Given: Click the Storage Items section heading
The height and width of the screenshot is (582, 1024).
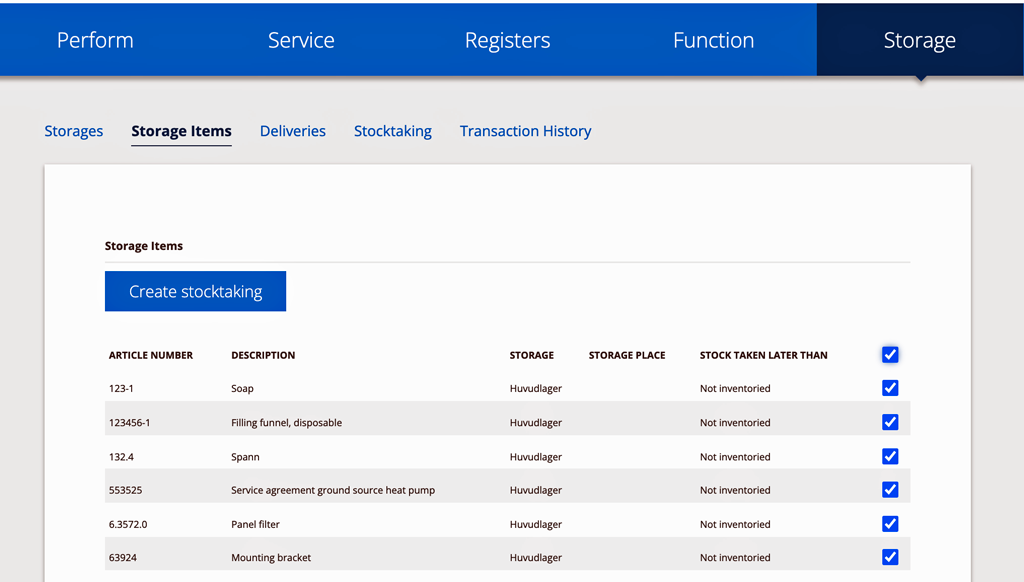Looking at the screenshot, I should click(144, 246).
